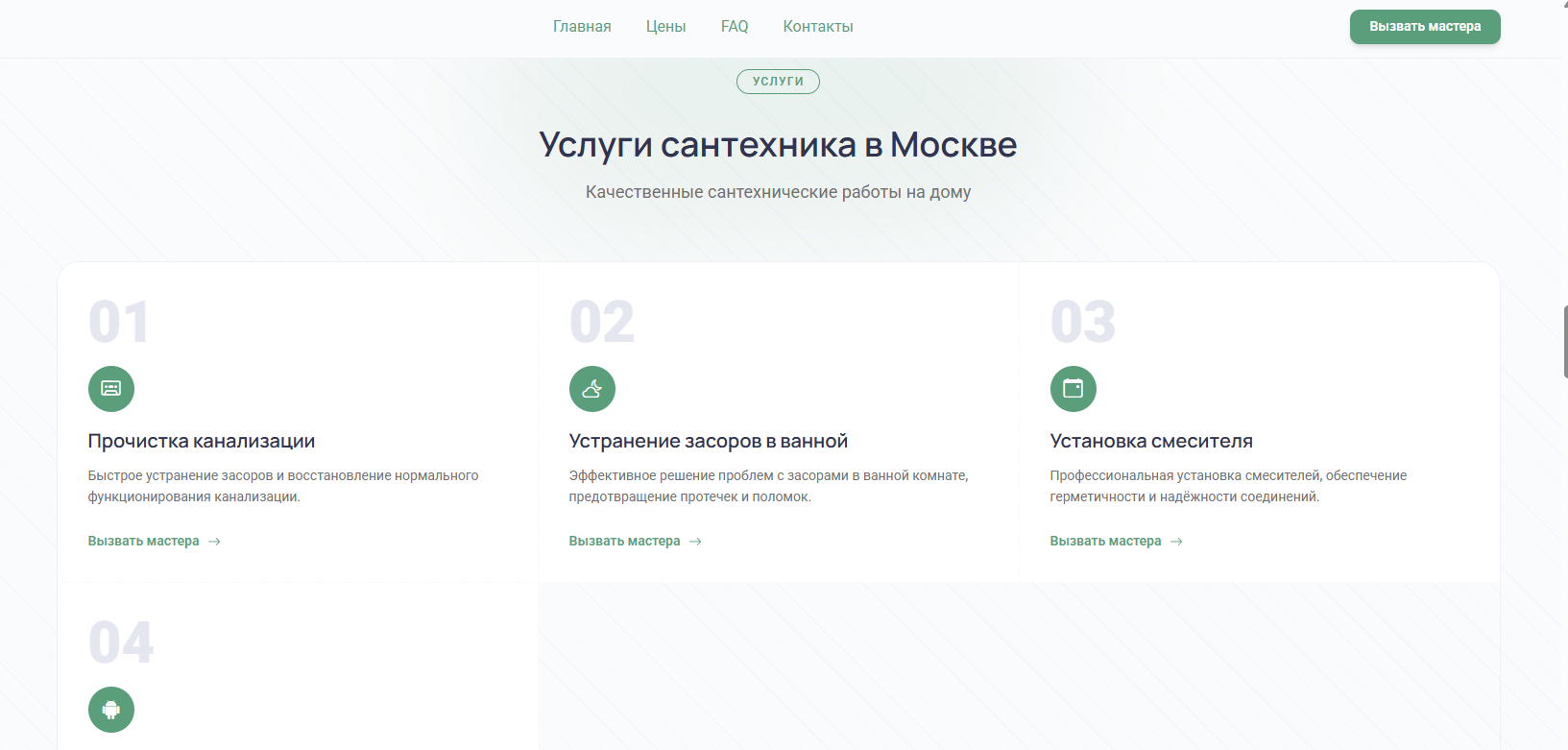The height and width of the screenshot is (750, 1568).
Task: Follow Вызвать мастера link under Установка смесителя
Action: tap(1105, 542)
